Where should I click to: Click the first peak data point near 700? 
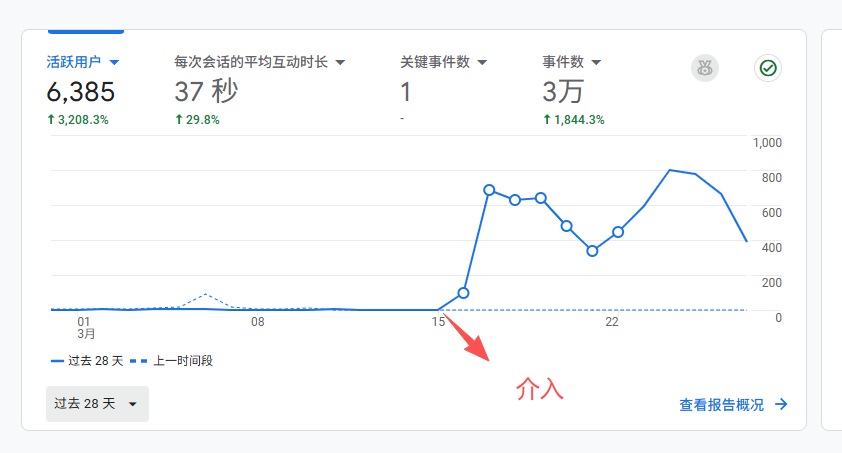489,189
